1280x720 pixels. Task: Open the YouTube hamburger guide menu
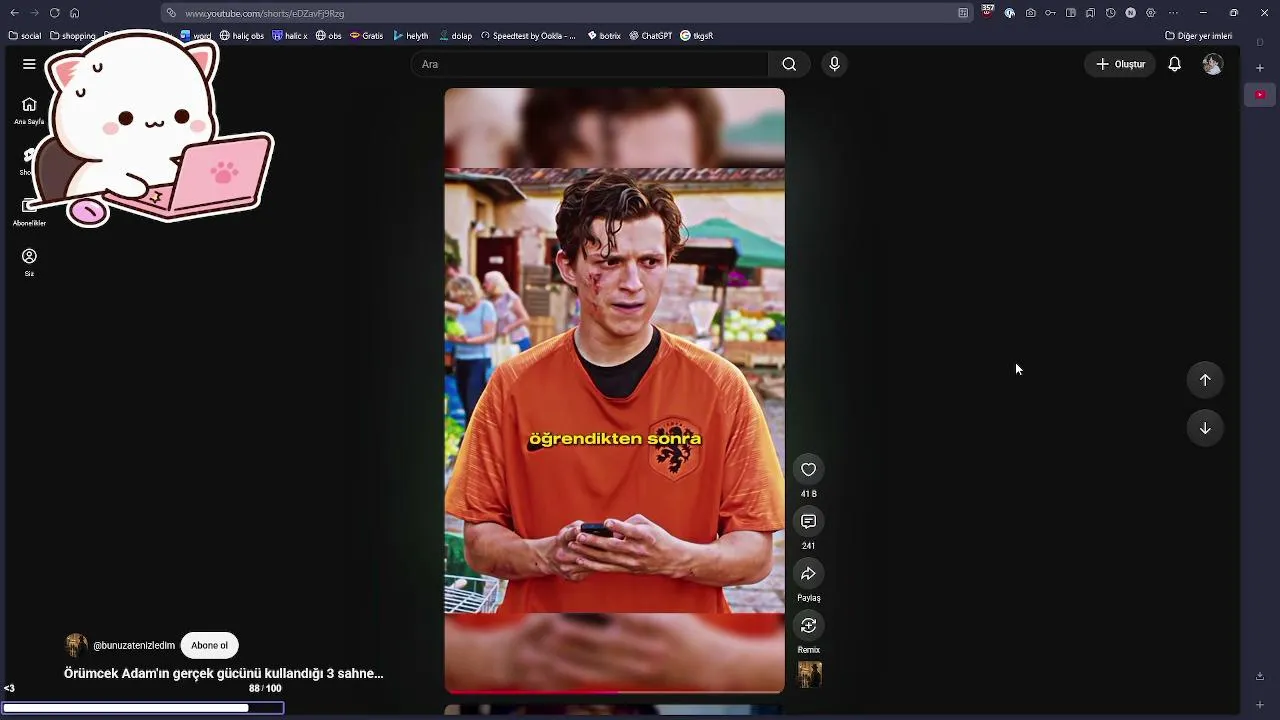(x=29, y=64)
